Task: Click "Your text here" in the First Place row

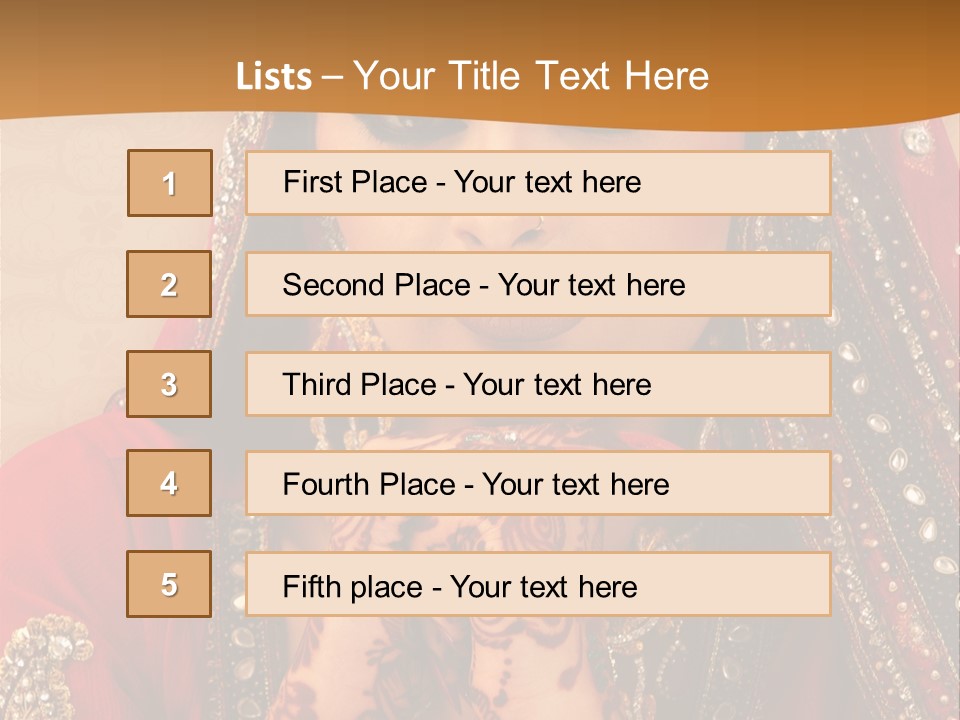Action: [547, 182]
